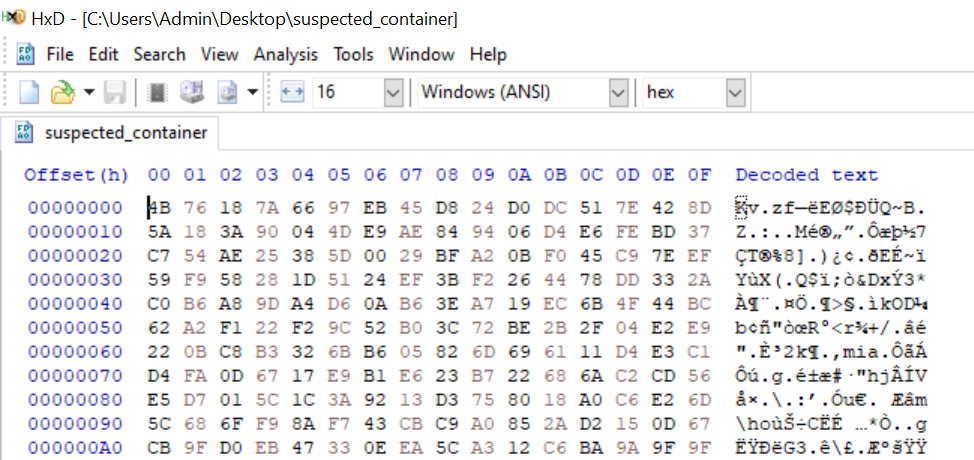The image size is (974, 460).
Task: Open the Search menu
Action: coord(159,54)
